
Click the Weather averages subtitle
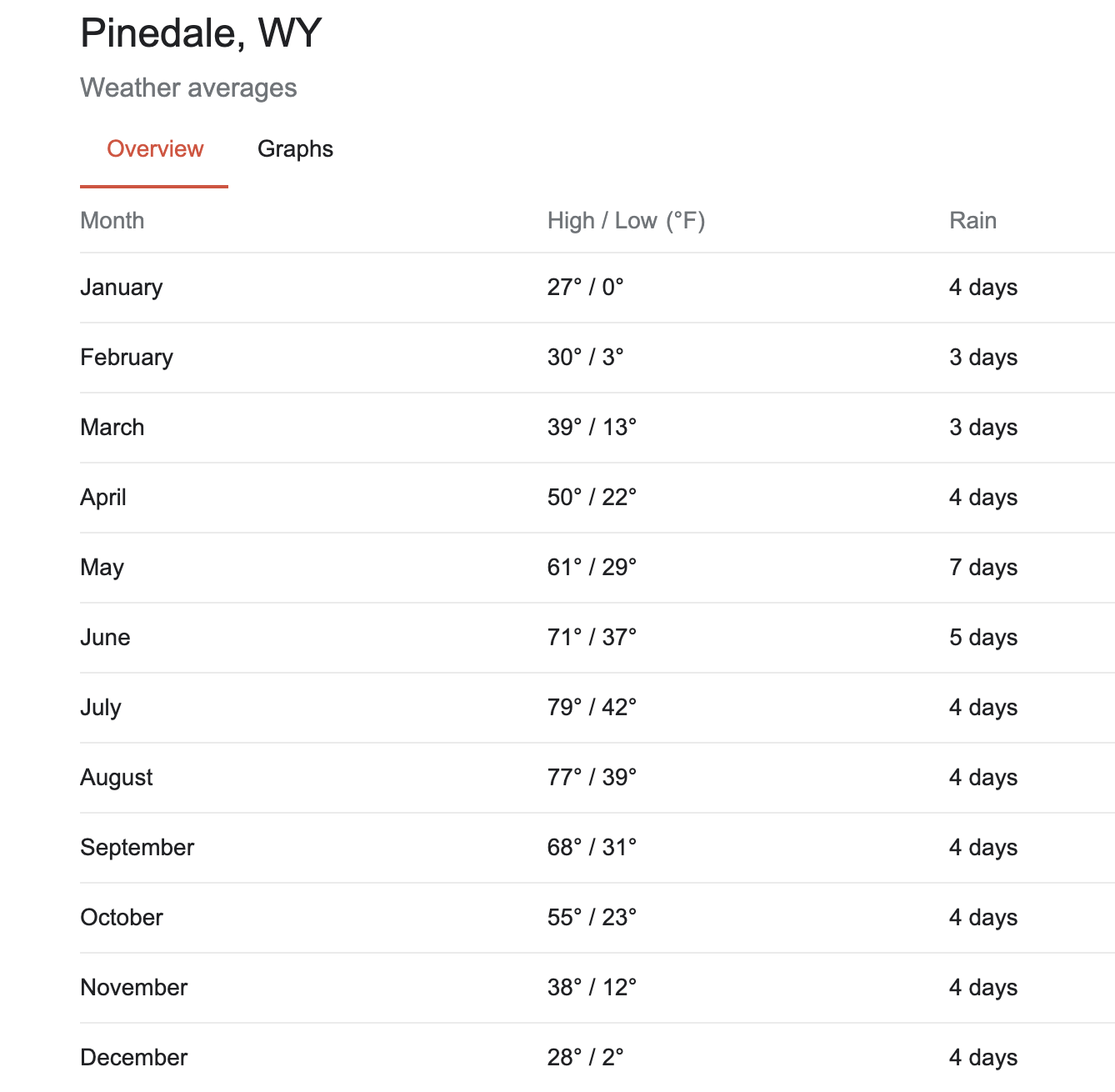tap(188, 88)
